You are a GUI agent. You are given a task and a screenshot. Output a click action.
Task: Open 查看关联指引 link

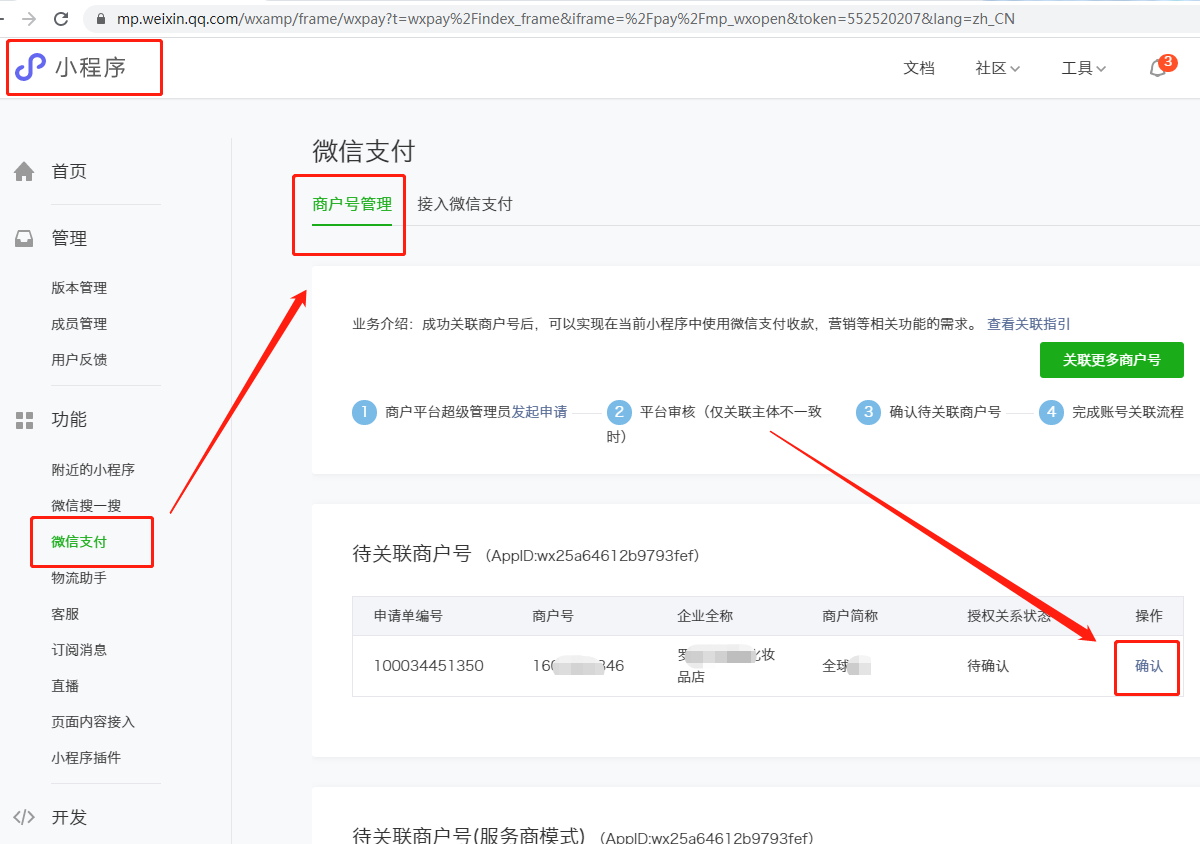(1029, 324)
